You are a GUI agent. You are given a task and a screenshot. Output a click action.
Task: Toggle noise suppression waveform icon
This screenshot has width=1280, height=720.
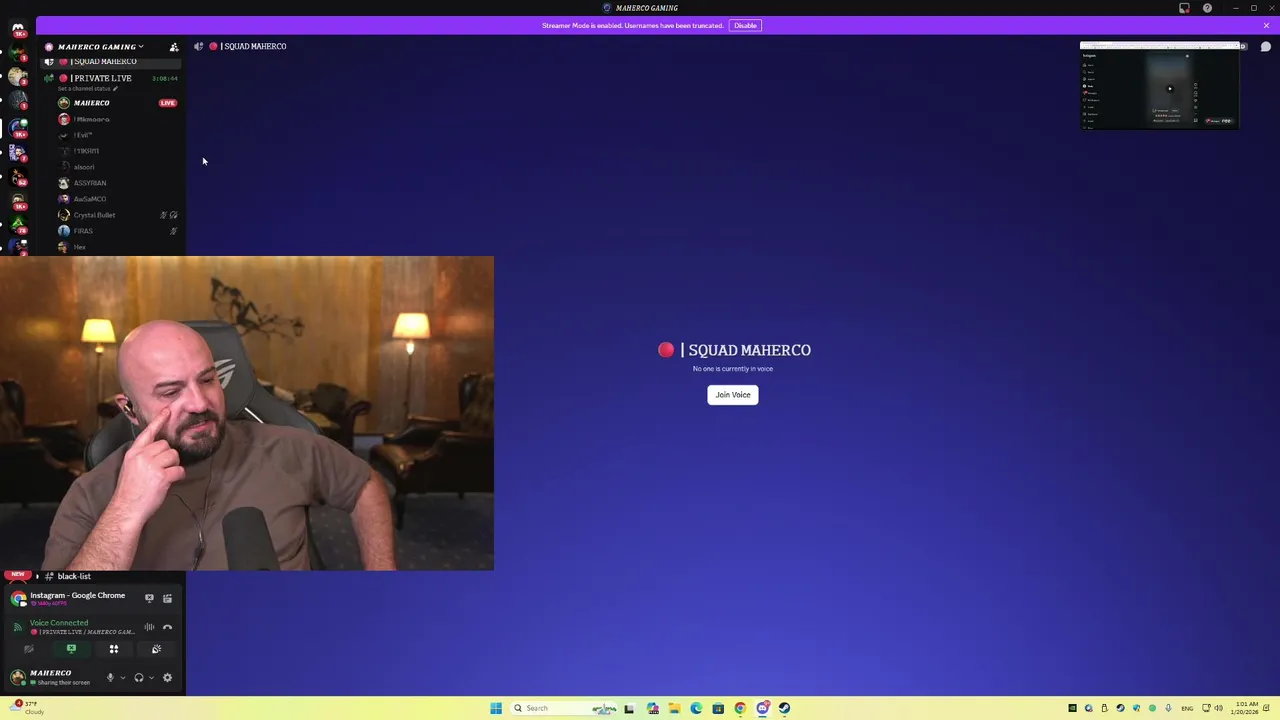click(149, 627)
